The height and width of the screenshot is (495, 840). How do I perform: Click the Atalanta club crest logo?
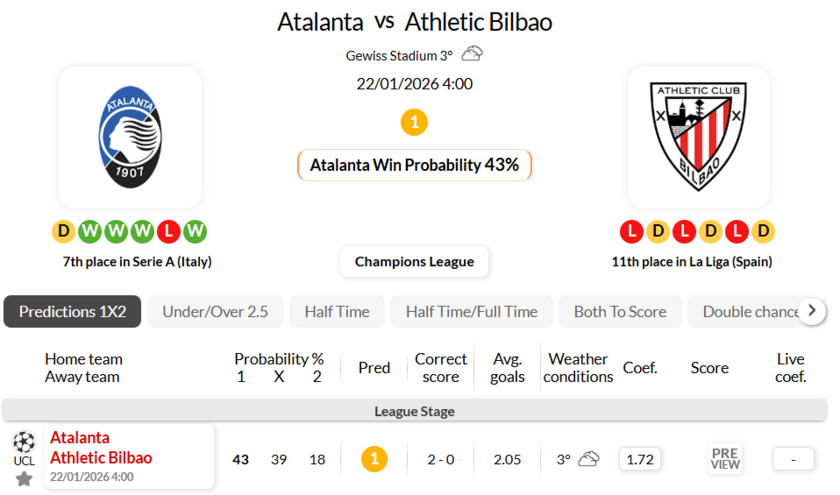[130, 138]
